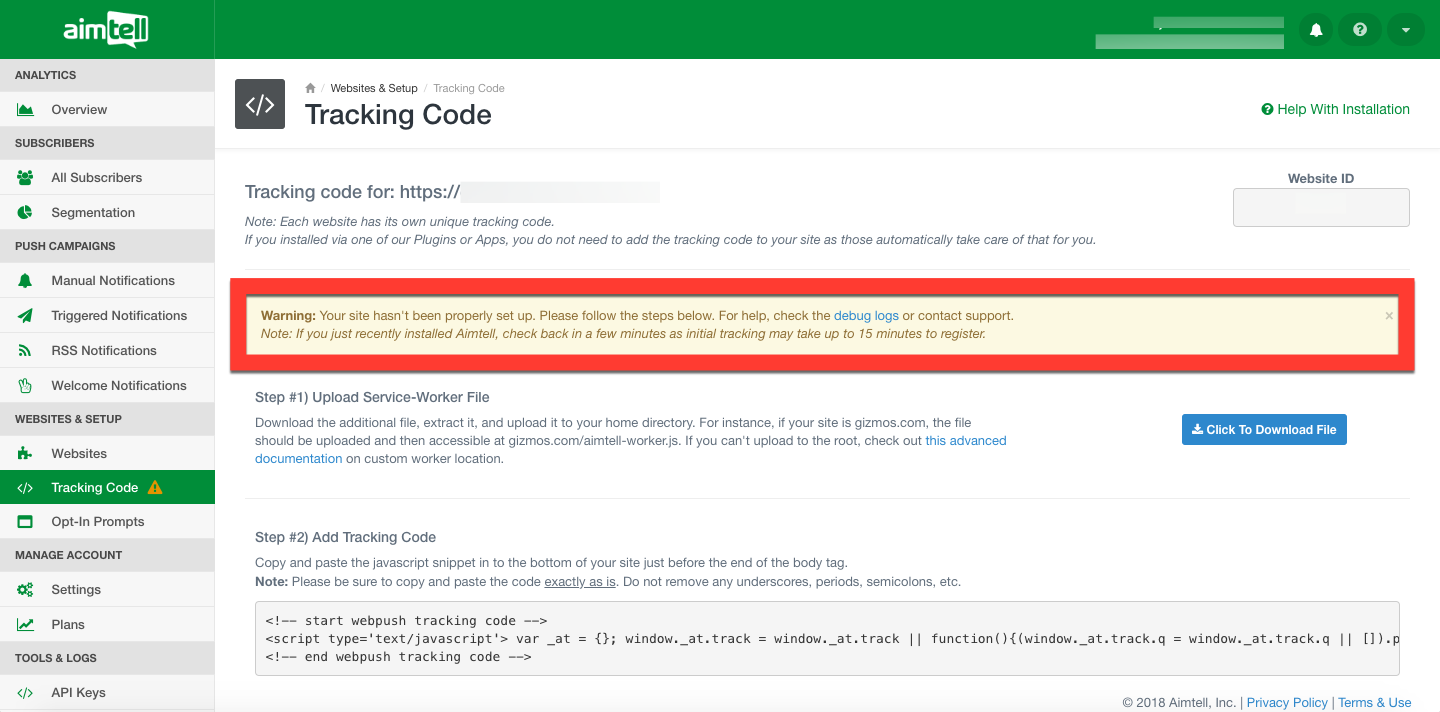This screenshot has width=1440, height=712.
Task: Click the Step #2 Add Tracking Code heading
Action: pos(346,538)
